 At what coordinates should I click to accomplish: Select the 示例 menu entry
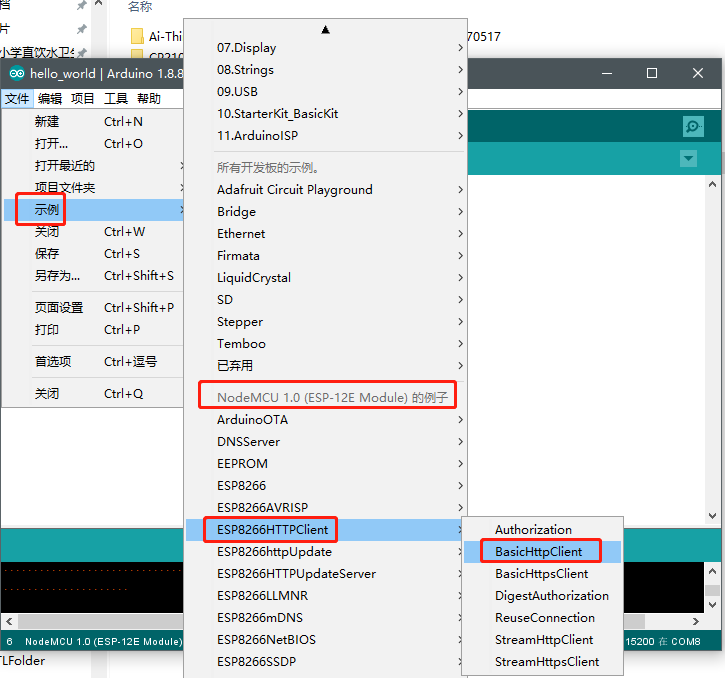(93, 210)
